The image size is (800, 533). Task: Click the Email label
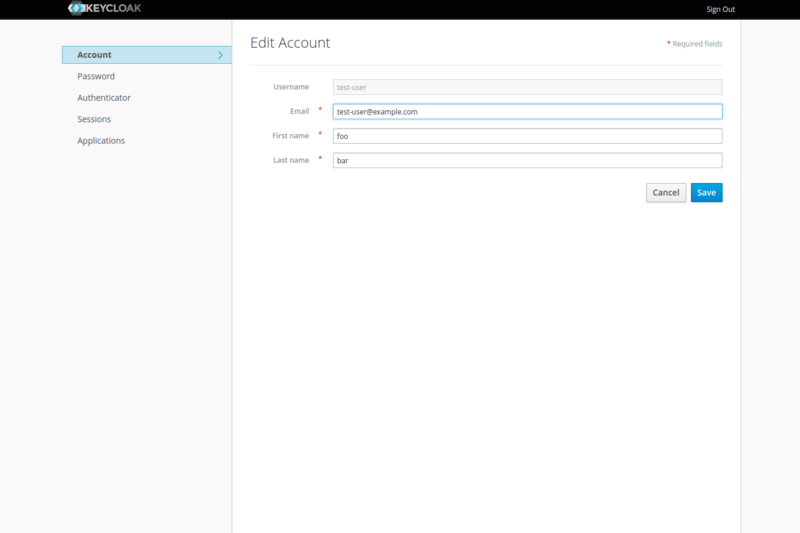299,111
